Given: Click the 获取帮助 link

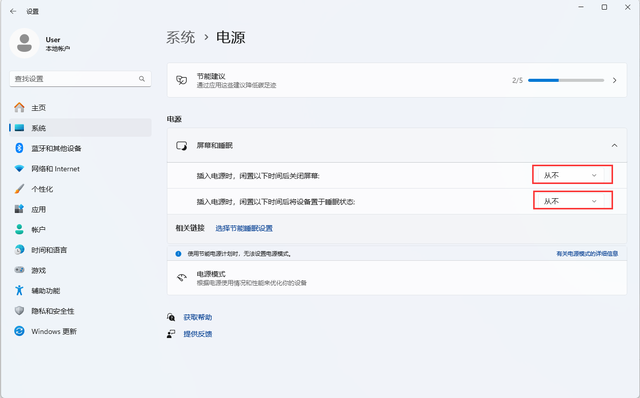Looking at the screenshot, I should 198,317.
